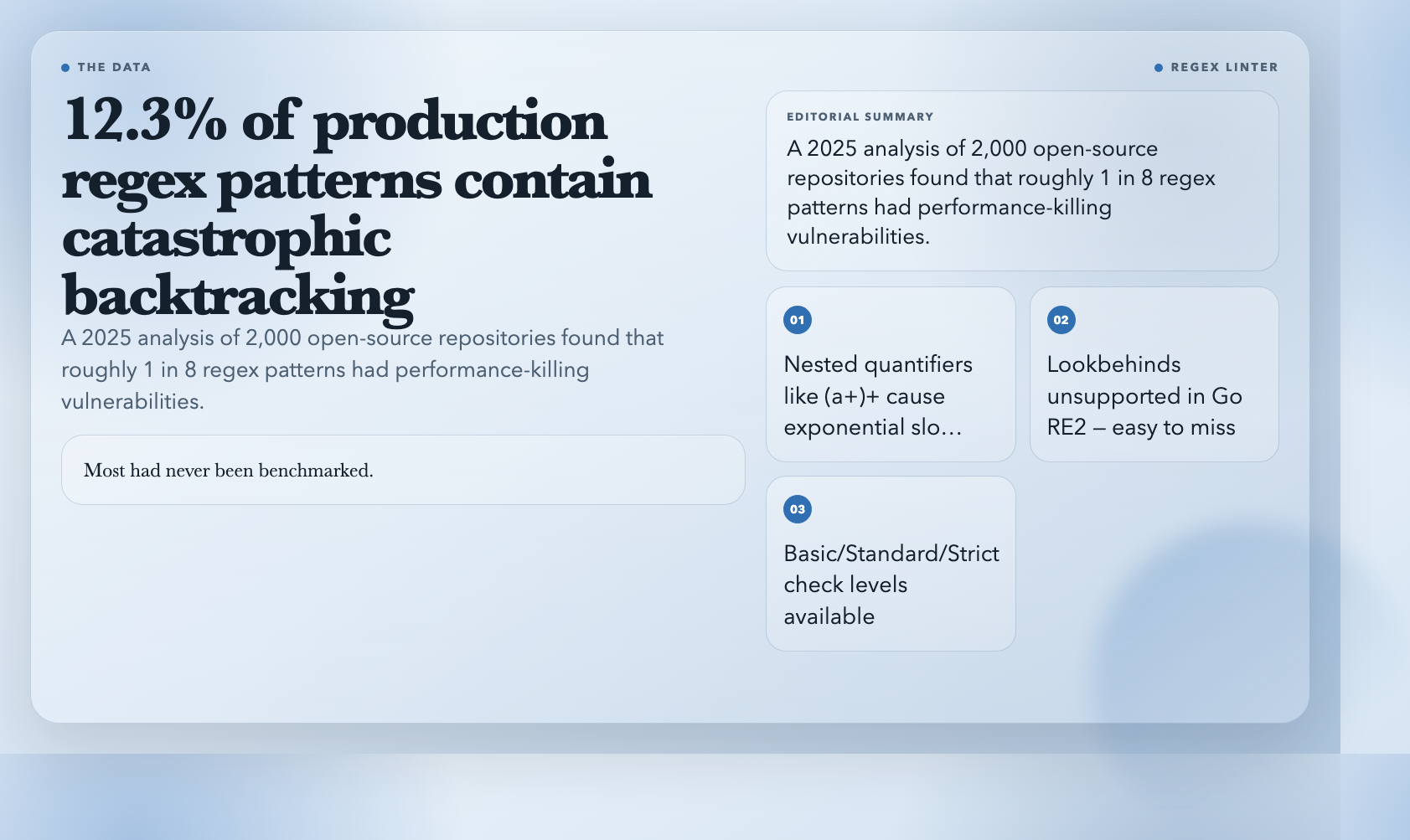Viewport: 1410px width, 840px height.
Task: Click the subtitle paragraph under the headline
Action: [363, 369]
